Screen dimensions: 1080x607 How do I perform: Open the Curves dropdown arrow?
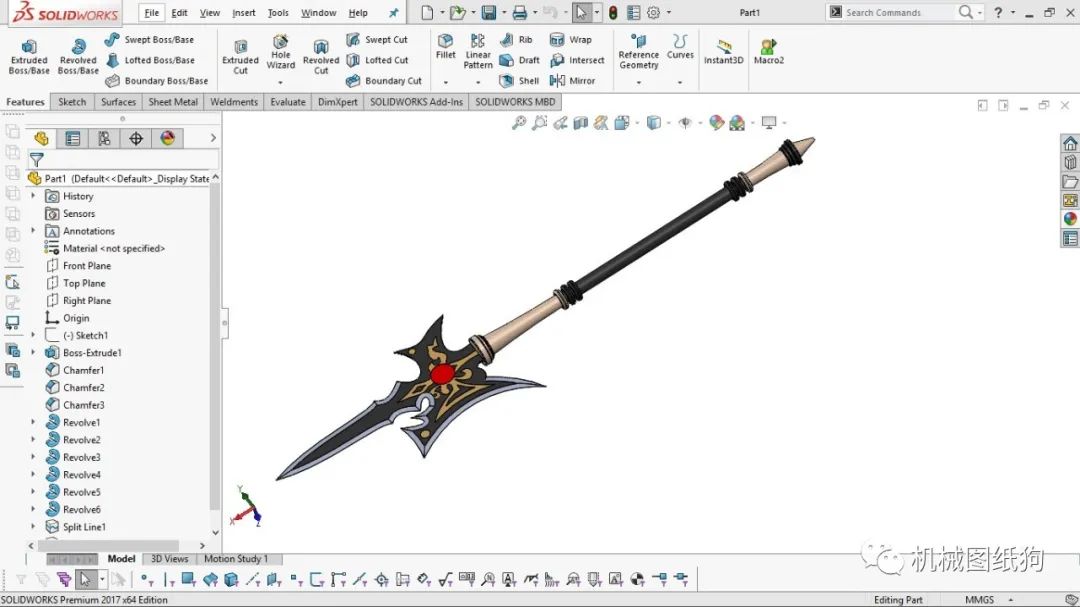pyautogui.click(x=680, y=83)
